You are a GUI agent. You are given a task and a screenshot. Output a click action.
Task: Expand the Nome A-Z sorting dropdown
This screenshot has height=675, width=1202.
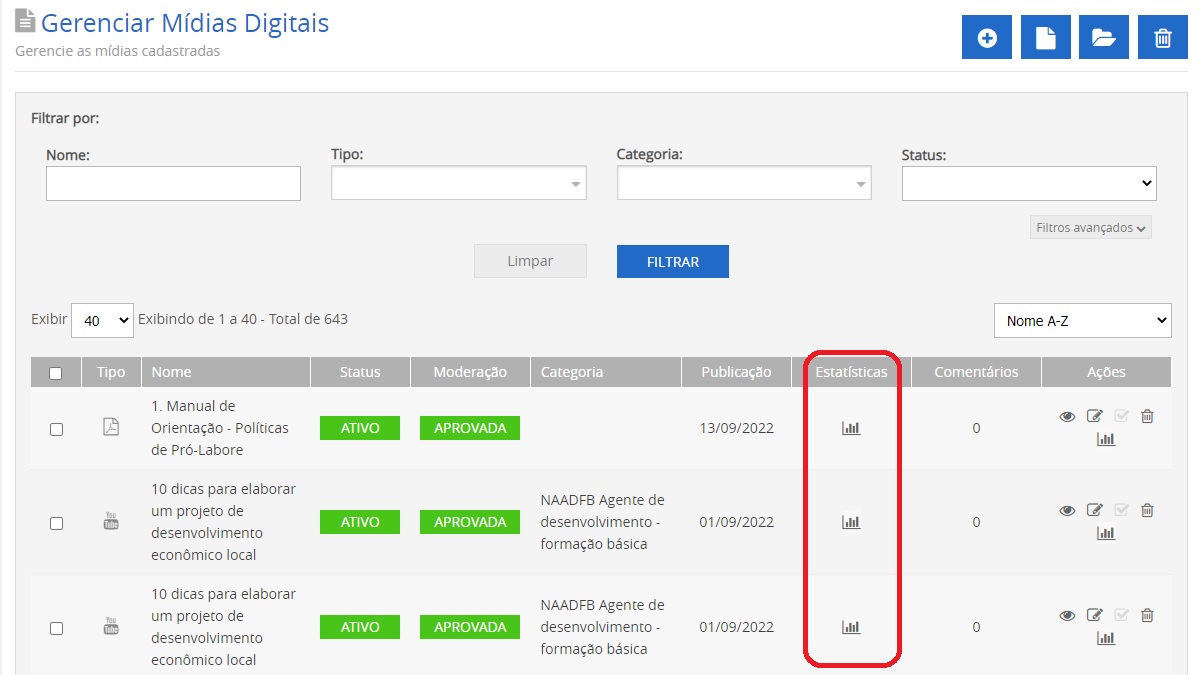tap(1082, 321)
